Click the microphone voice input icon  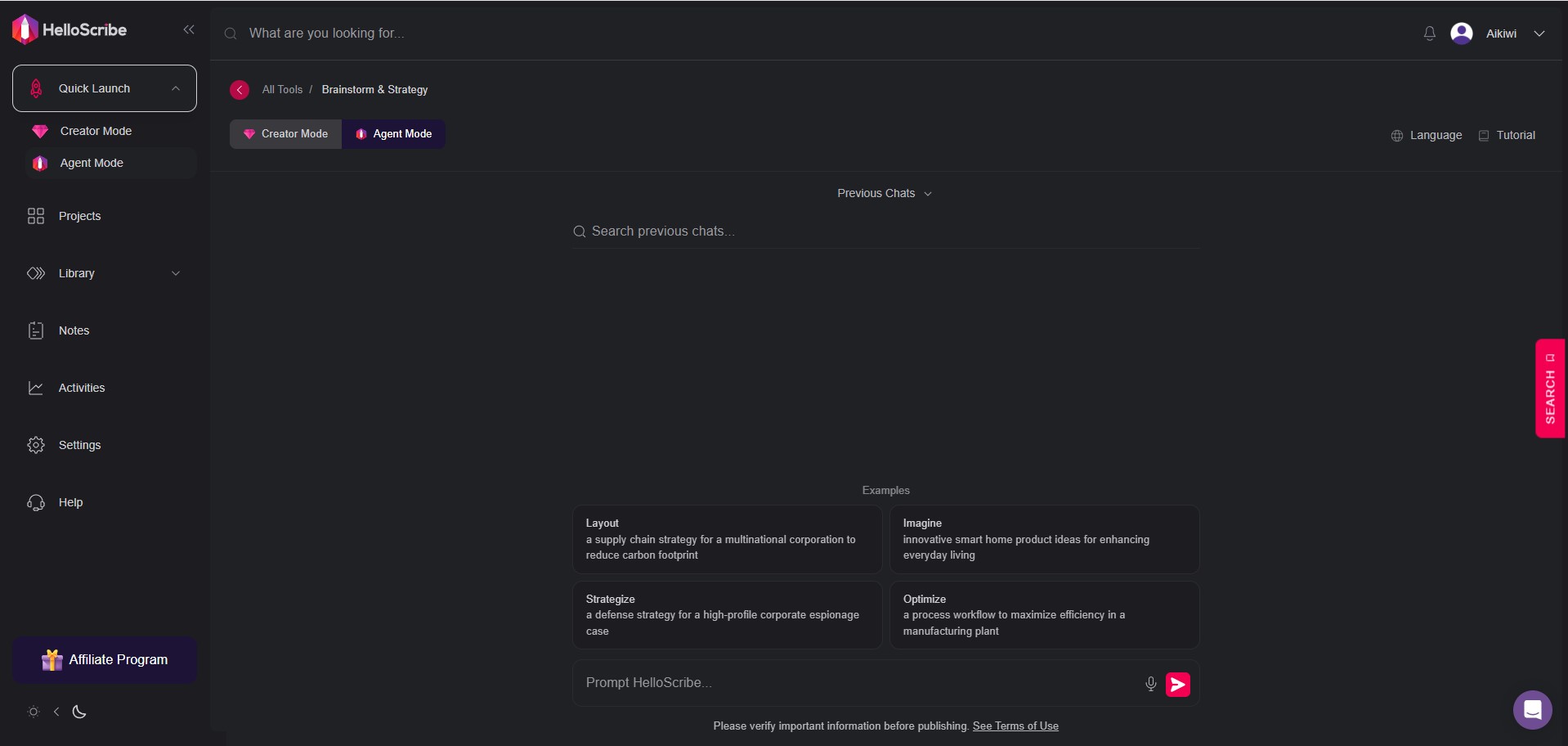coord(1151,684)
